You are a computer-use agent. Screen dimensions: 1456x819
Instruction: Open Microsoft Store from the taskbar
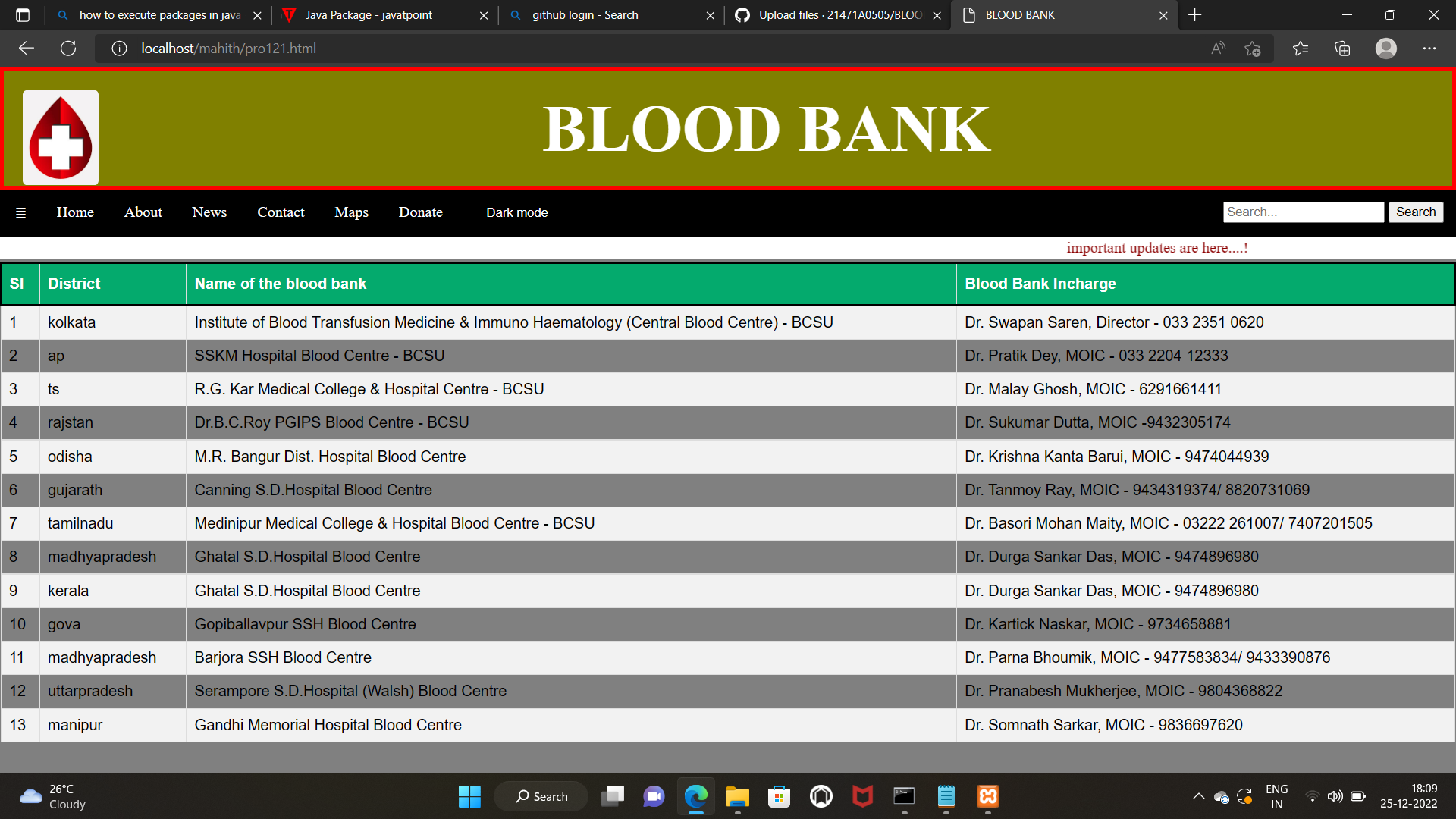(x=779, y=796)
